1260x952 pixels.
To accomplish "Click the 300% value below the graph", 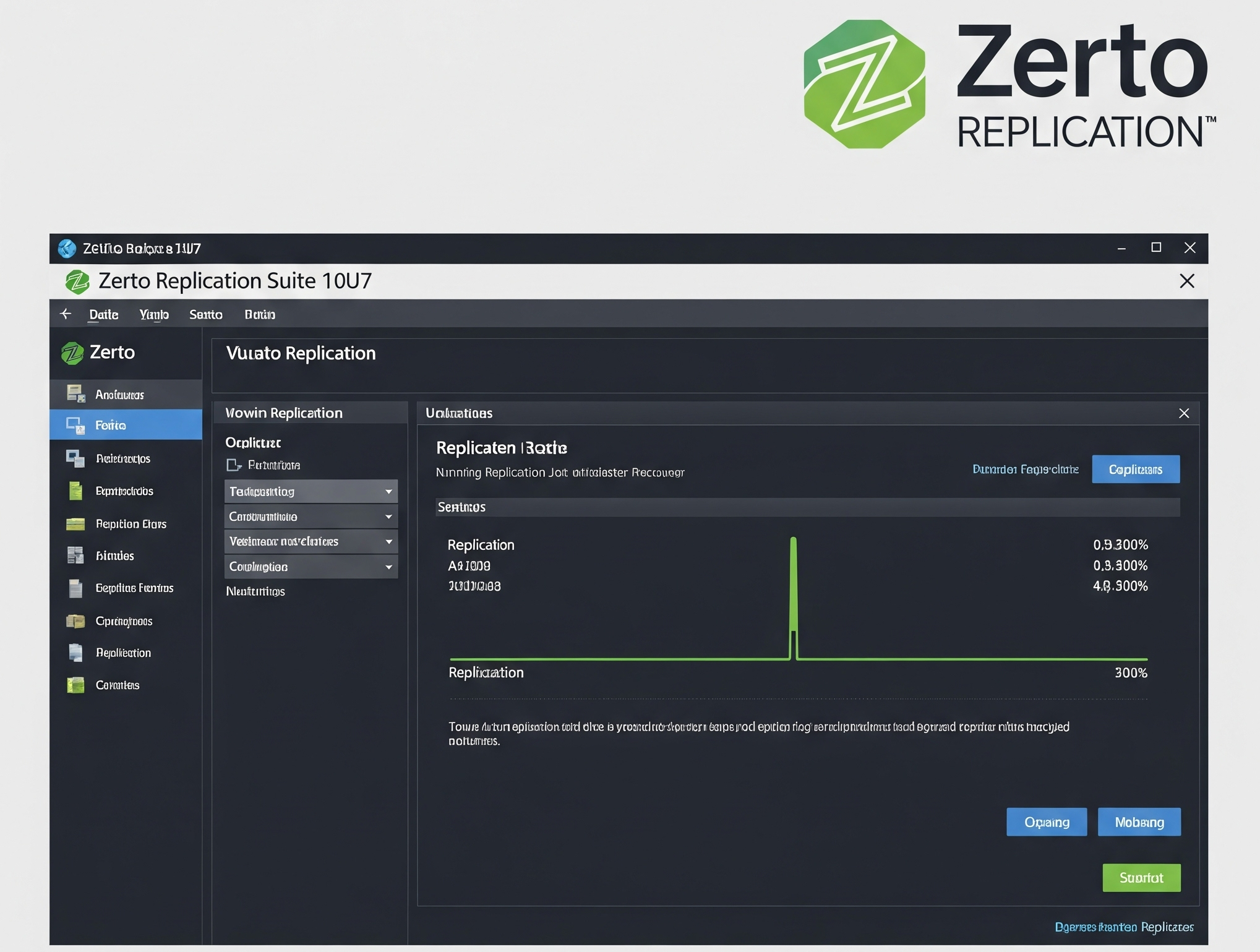I will coord(1131,673).
